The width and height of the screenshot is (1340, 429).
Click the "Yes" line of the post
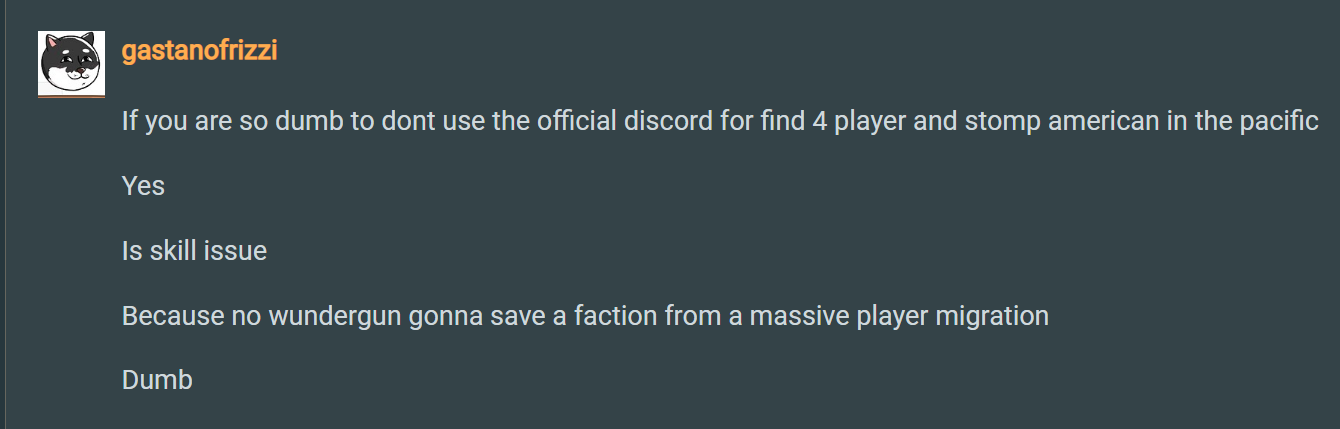tap(143, 186)
